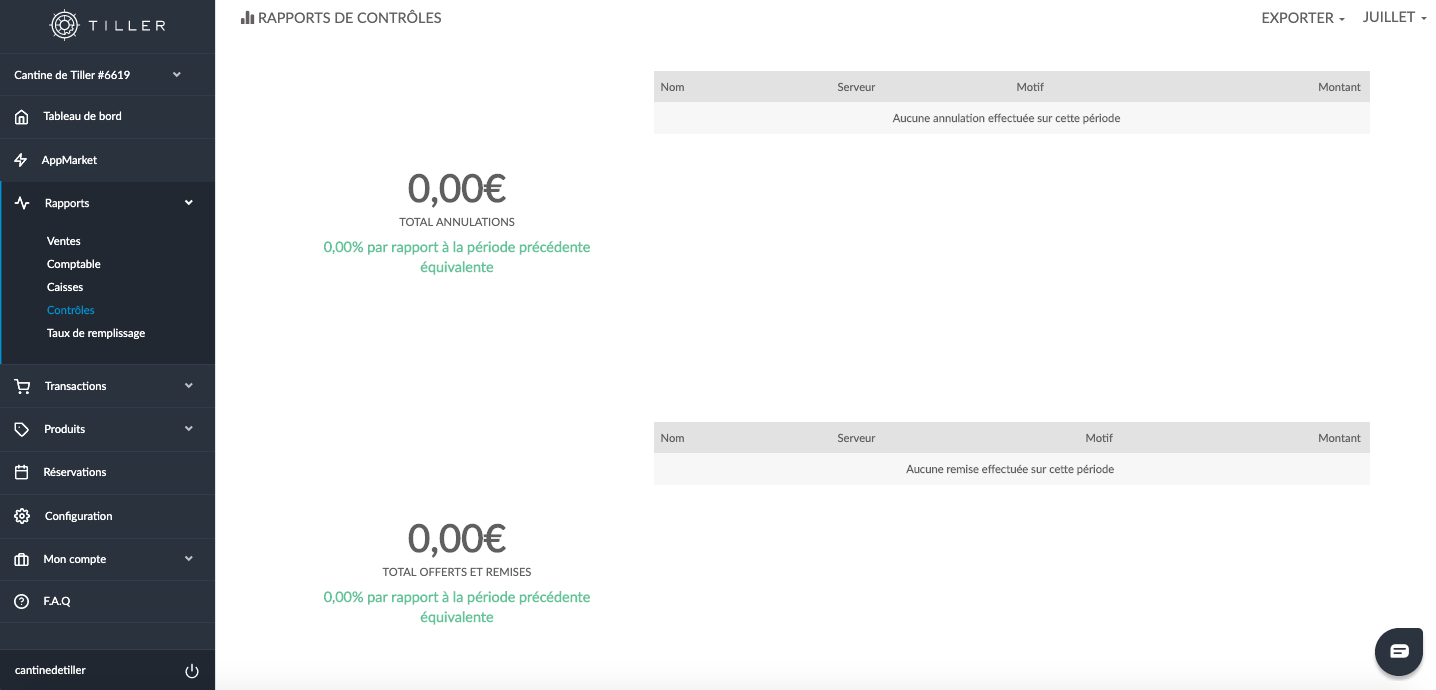Click the AppMarket lightning bolt icon
This screenshot has width=1436, height=690.
click(21, 160)
